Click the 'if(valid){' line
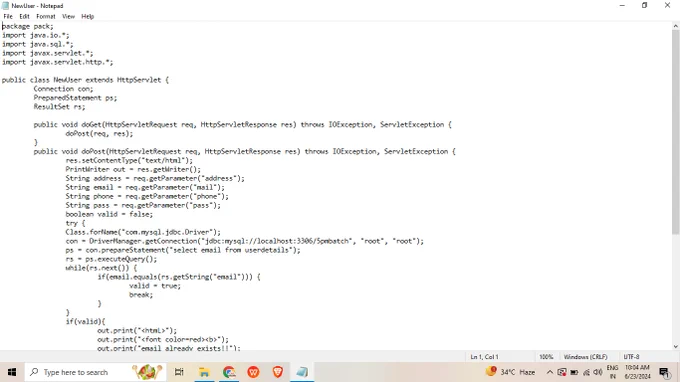Screen dimensions: 680x382 pos(85,322)
